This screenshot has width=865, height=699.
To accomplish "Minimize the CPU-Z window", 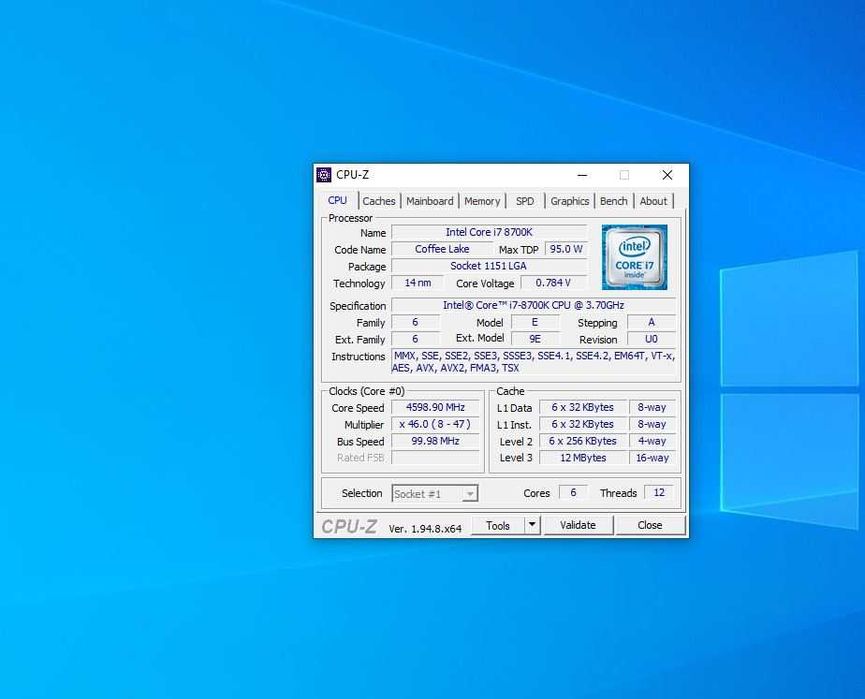I will pyautogui.click(x=582, y=175).
